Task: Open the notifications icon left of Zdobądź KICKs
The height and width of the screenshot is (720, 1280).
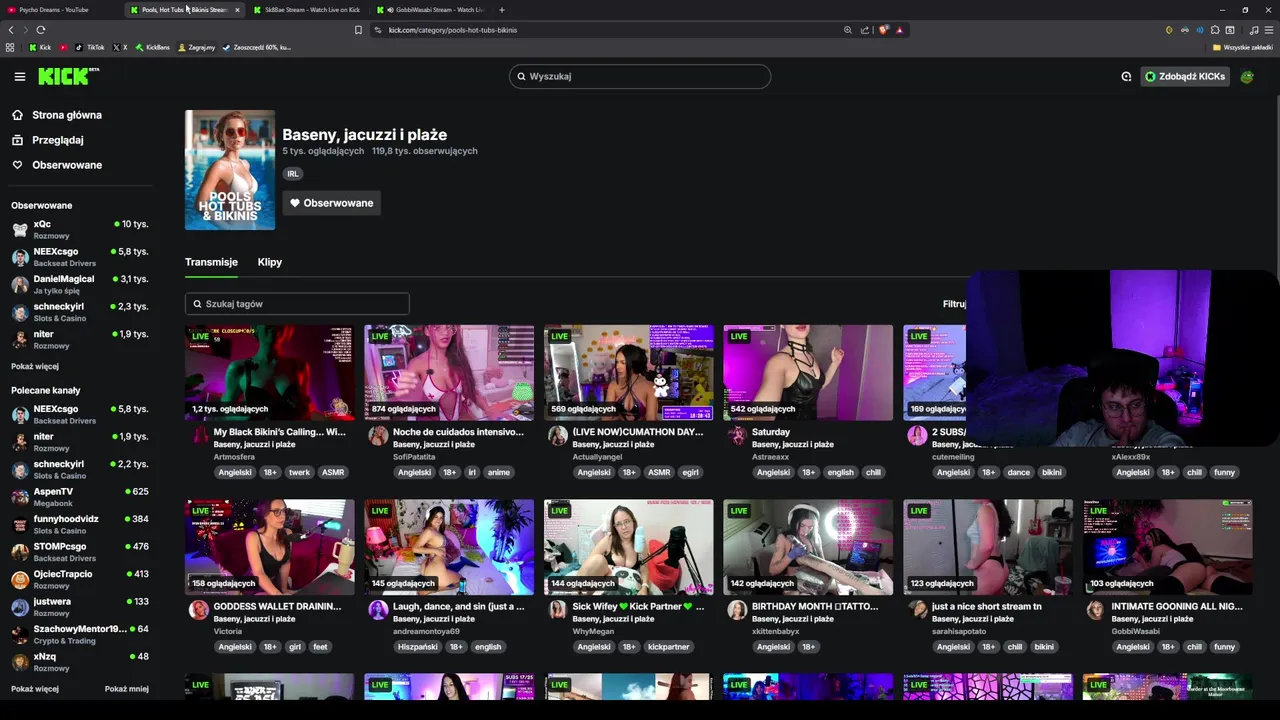Action: 1126,76
